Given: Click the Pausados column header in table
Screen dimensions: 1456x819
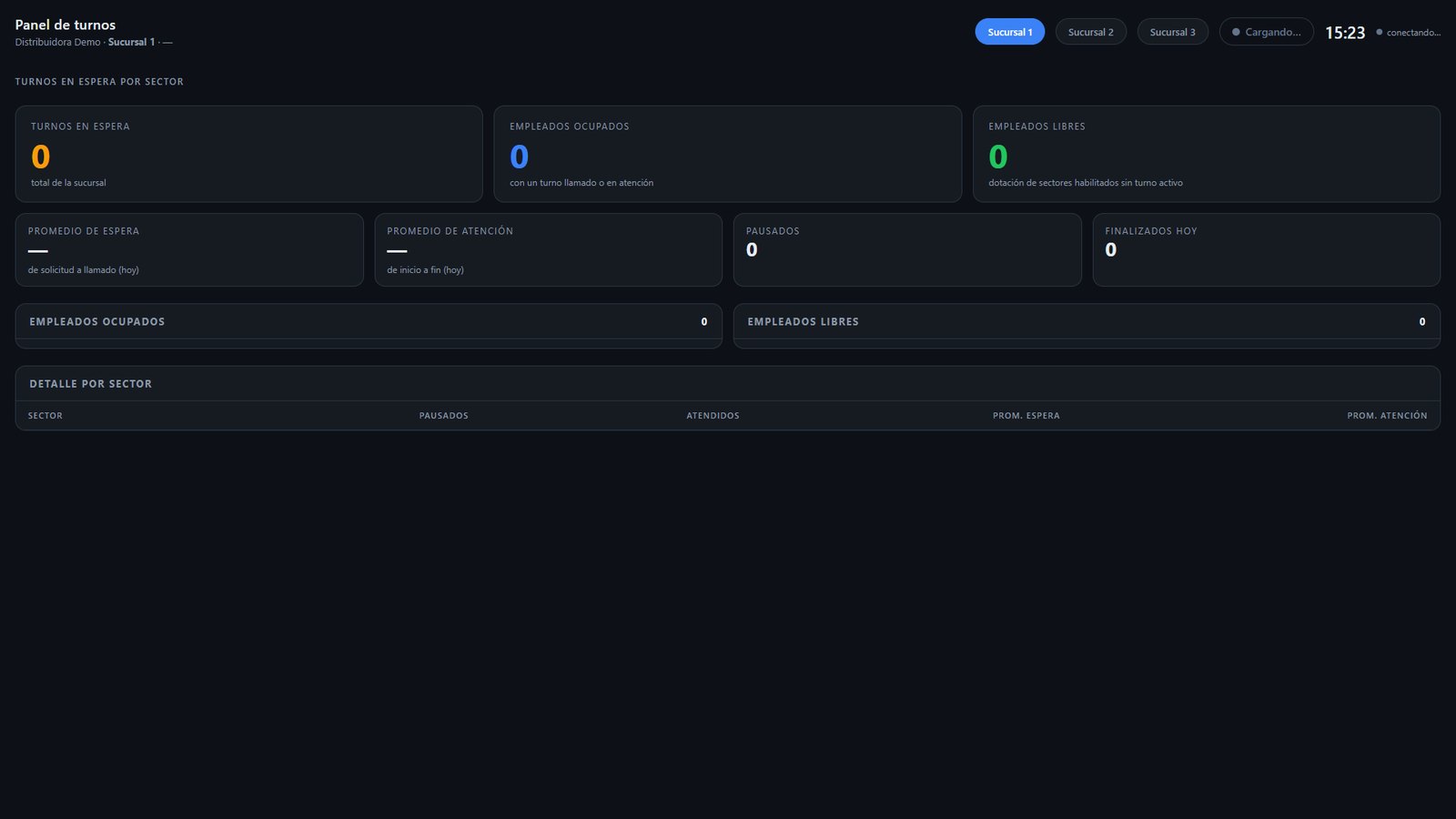Looking at the screenshot, I should pos(444,416).
